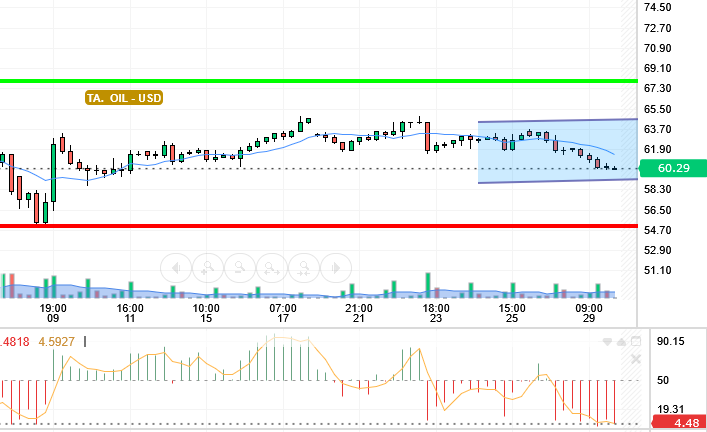Select the red horizontal support line

(319, 226)
